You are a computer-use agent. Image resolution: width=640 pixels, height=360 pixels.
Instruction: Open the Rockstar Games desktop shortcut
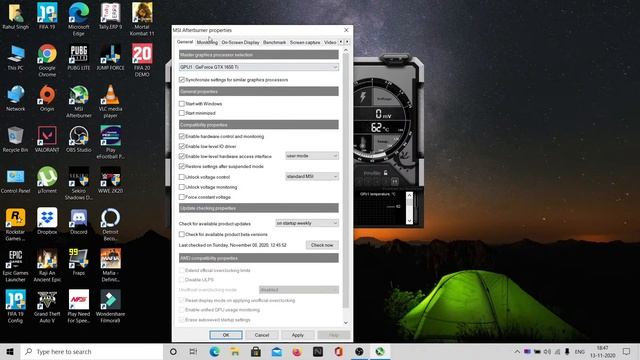pyautogui.click(x=16, y=224)
